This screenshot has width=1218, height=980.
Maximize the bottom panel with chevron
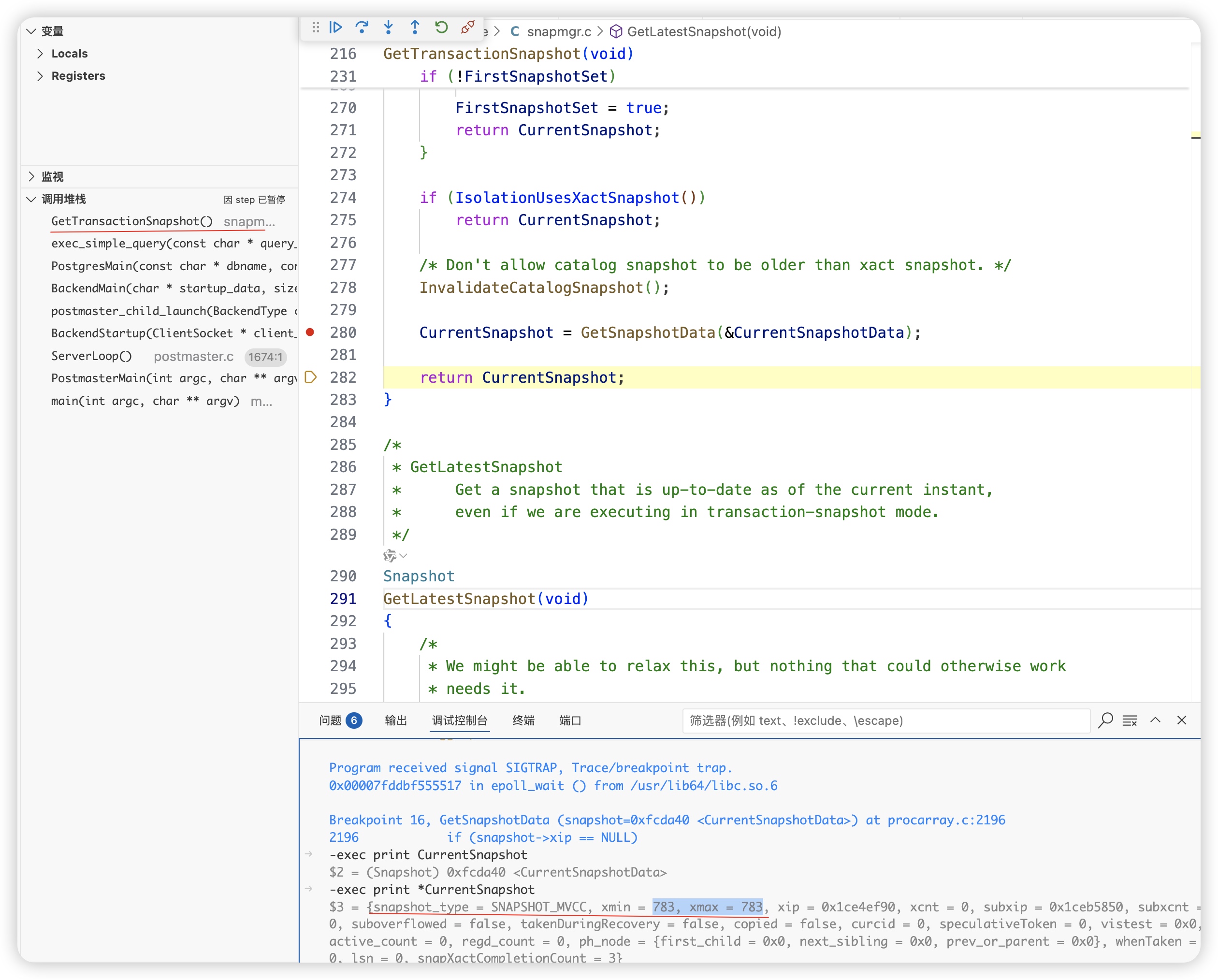click(1155, 720)
